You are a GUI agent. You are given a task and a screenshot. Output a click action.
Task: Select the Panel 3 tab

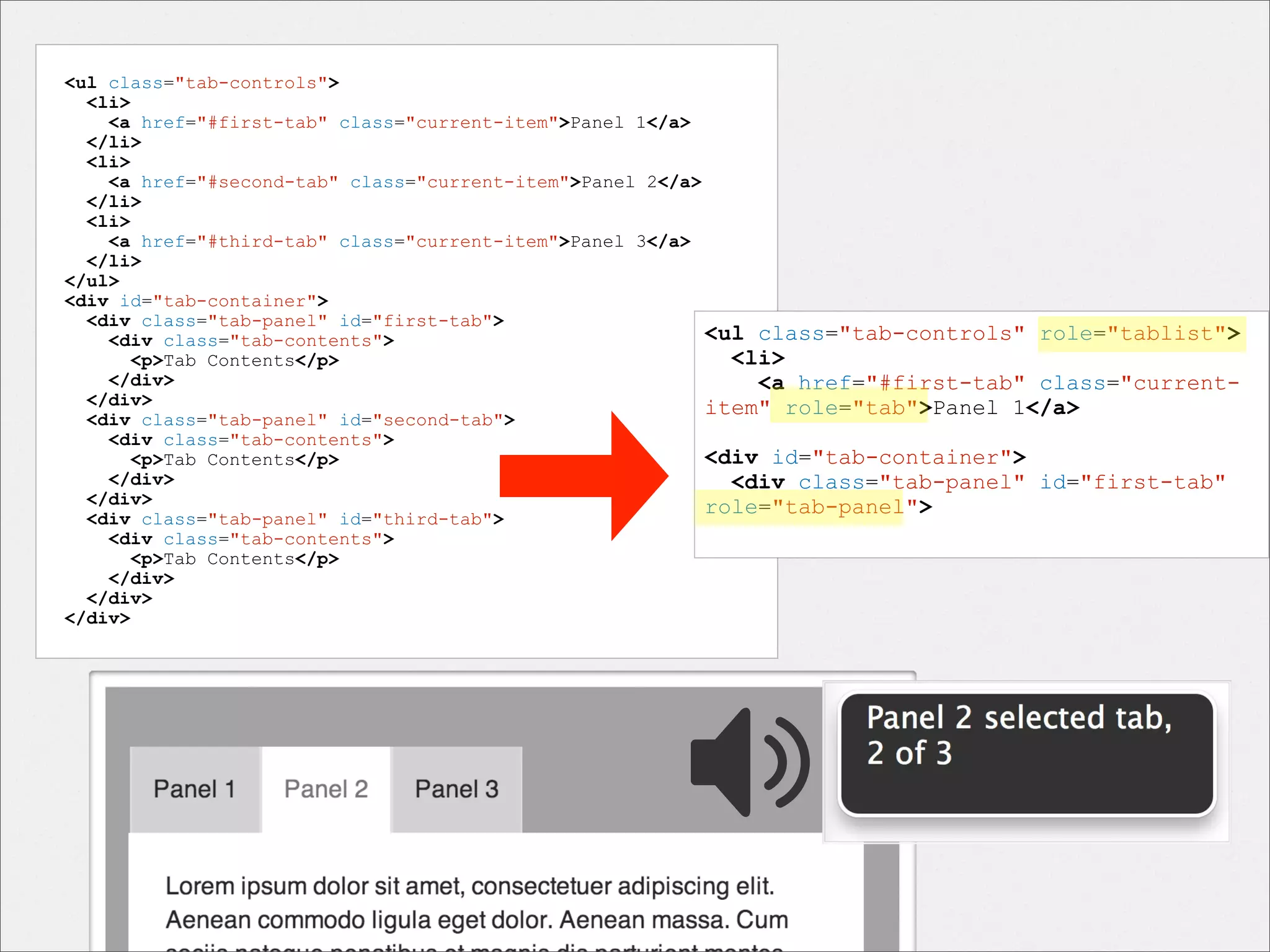(457, 789)
